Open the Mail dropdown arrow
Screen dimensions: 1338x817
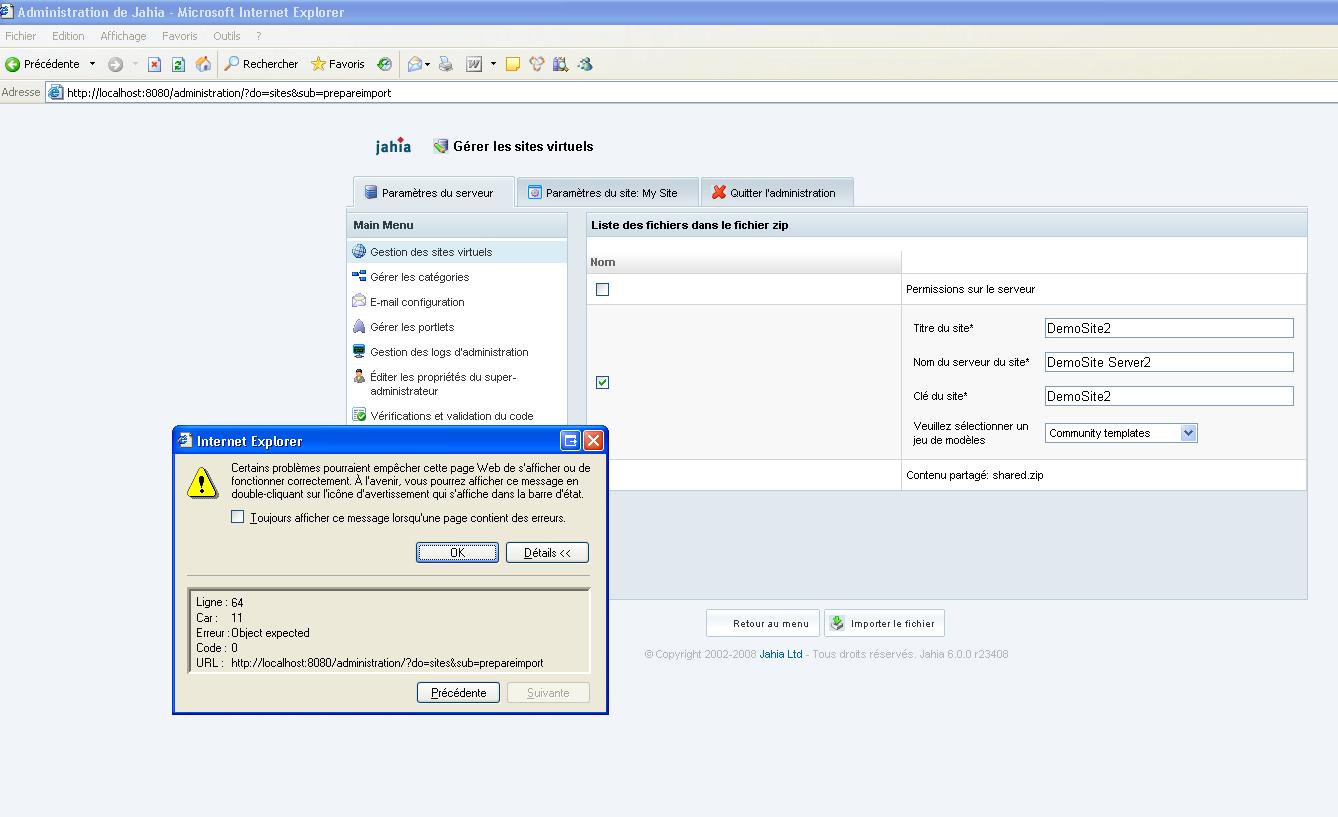point(428,64)
